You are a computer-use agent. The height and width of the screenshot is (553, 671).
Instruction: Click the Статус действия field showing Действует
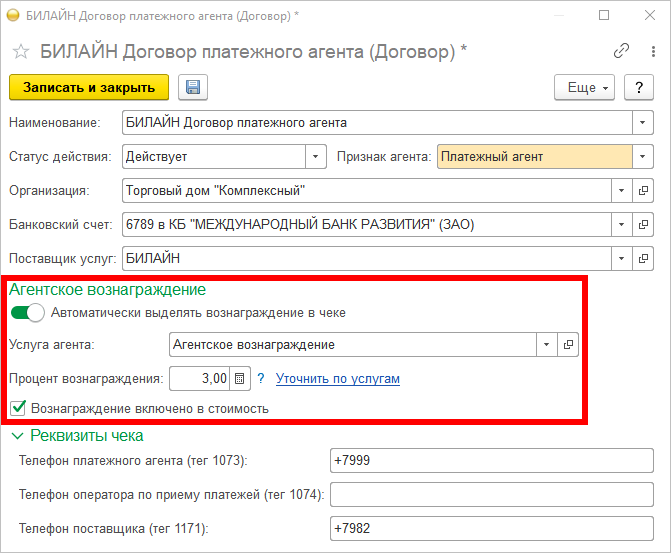(x=214, y=157)
